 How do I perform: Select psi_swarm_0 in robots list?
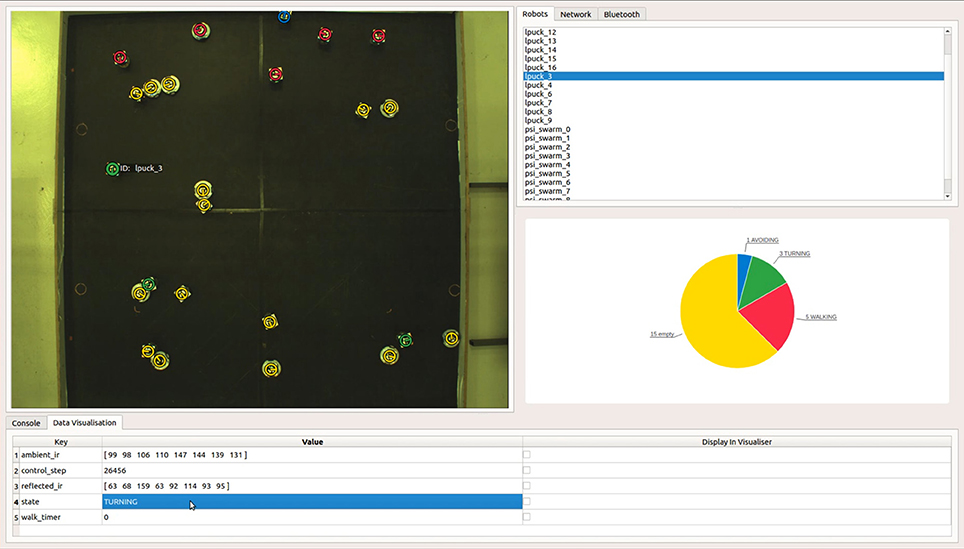[x=547, y=130]
